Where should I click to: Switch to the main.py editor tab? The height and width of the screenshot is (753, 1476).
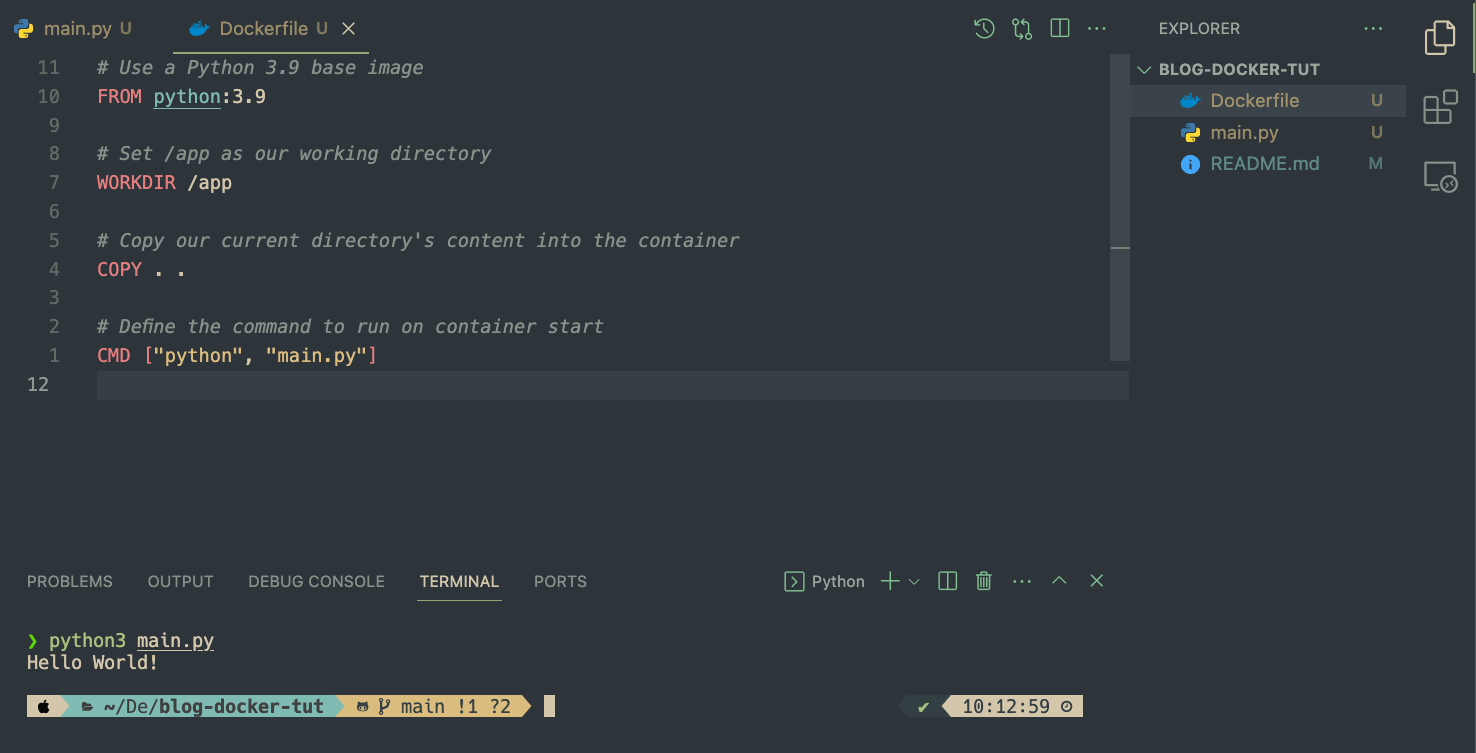pyautogui.click(x=77, y=29)
